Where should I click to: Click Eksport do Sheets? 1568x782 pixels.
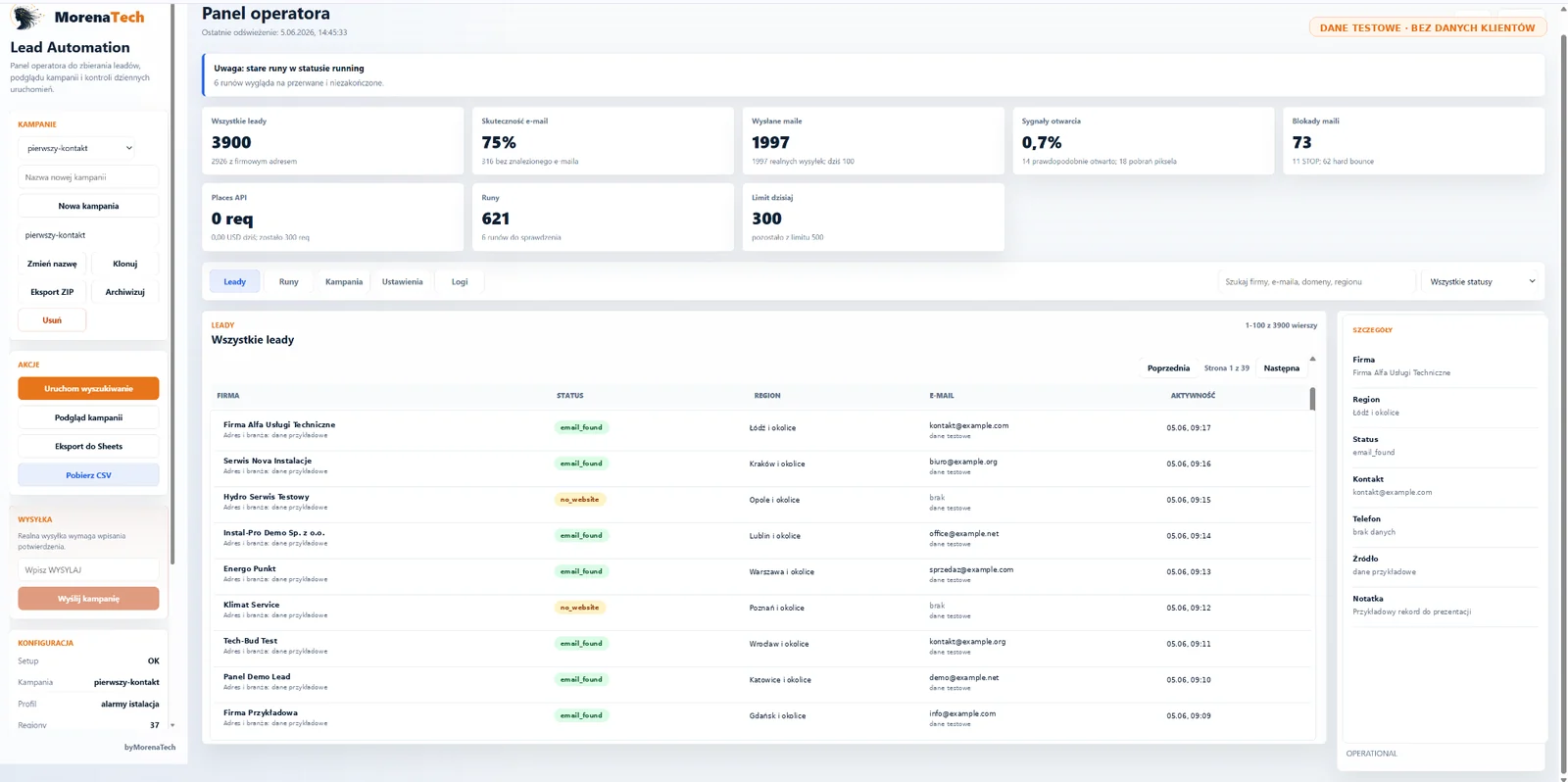[88, 446]
